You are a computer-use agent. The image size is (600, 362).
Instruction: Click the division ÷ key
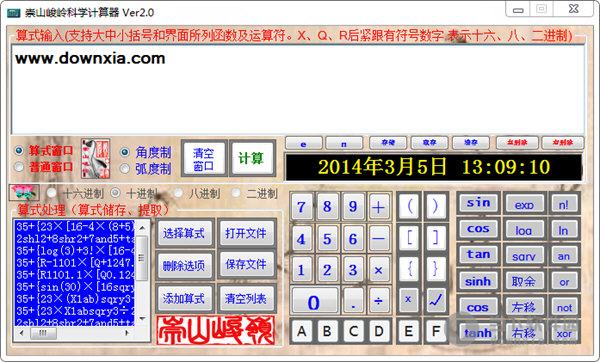378,302
